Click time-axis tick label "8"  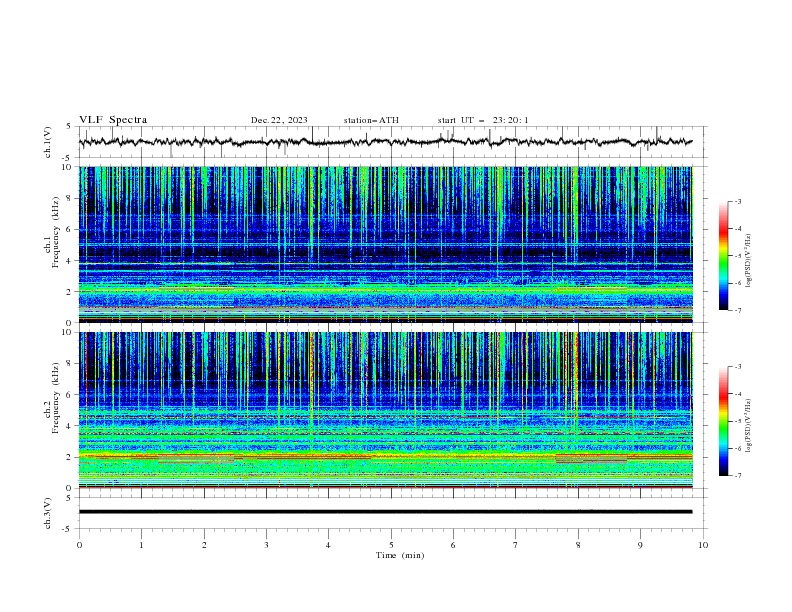578,545
